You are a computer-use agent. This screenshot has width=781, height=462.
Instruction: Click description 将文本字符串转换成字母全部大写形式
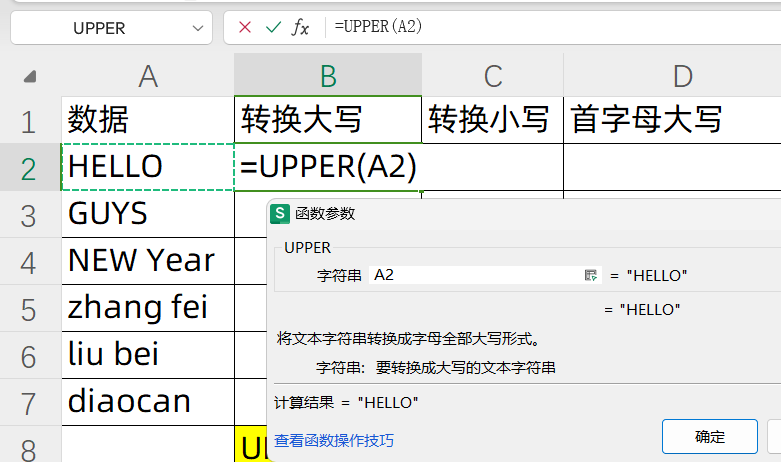coord(408,339)
